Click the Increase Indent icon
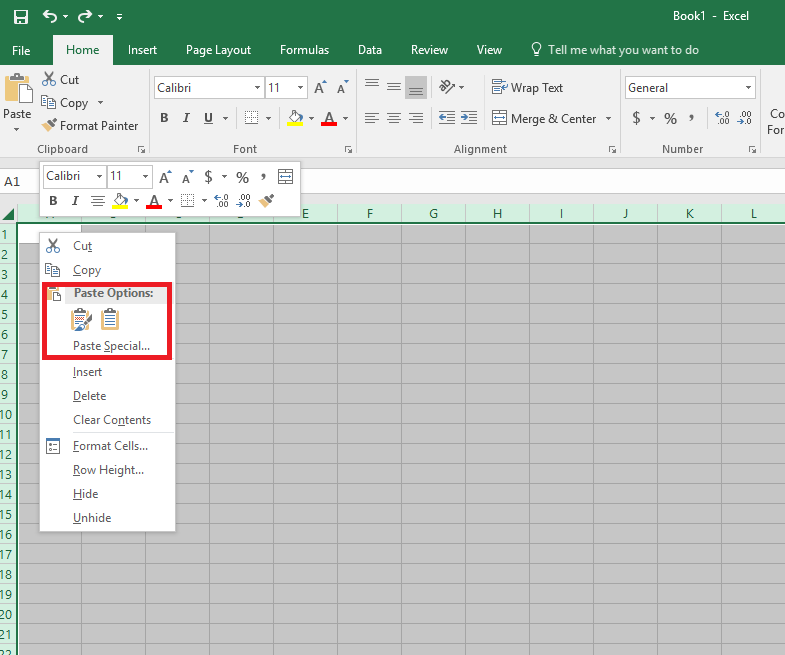 tap(469, 118)
